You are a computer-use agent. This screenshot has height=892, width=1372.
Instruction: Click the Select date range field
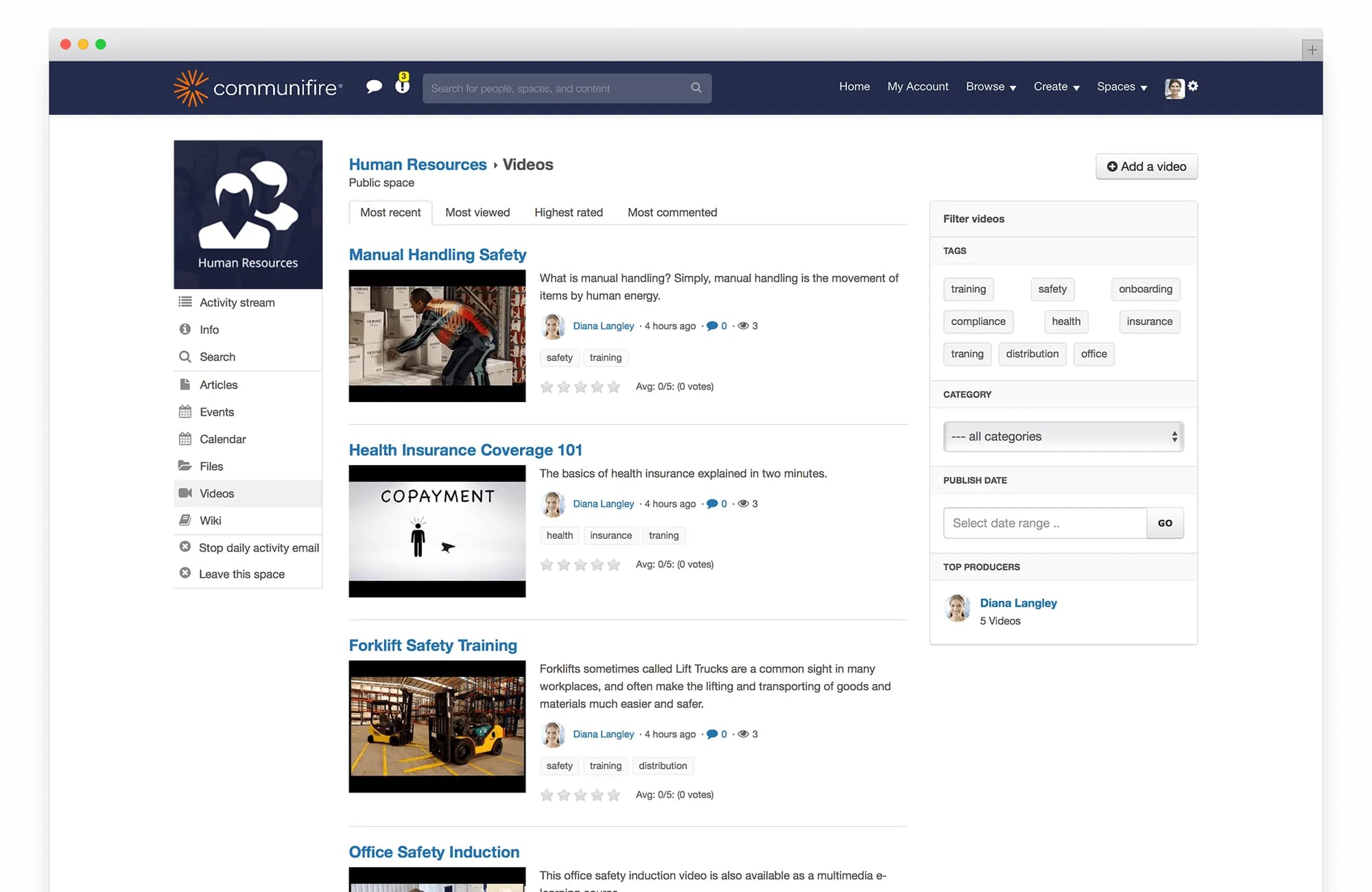click(1045, 523)
